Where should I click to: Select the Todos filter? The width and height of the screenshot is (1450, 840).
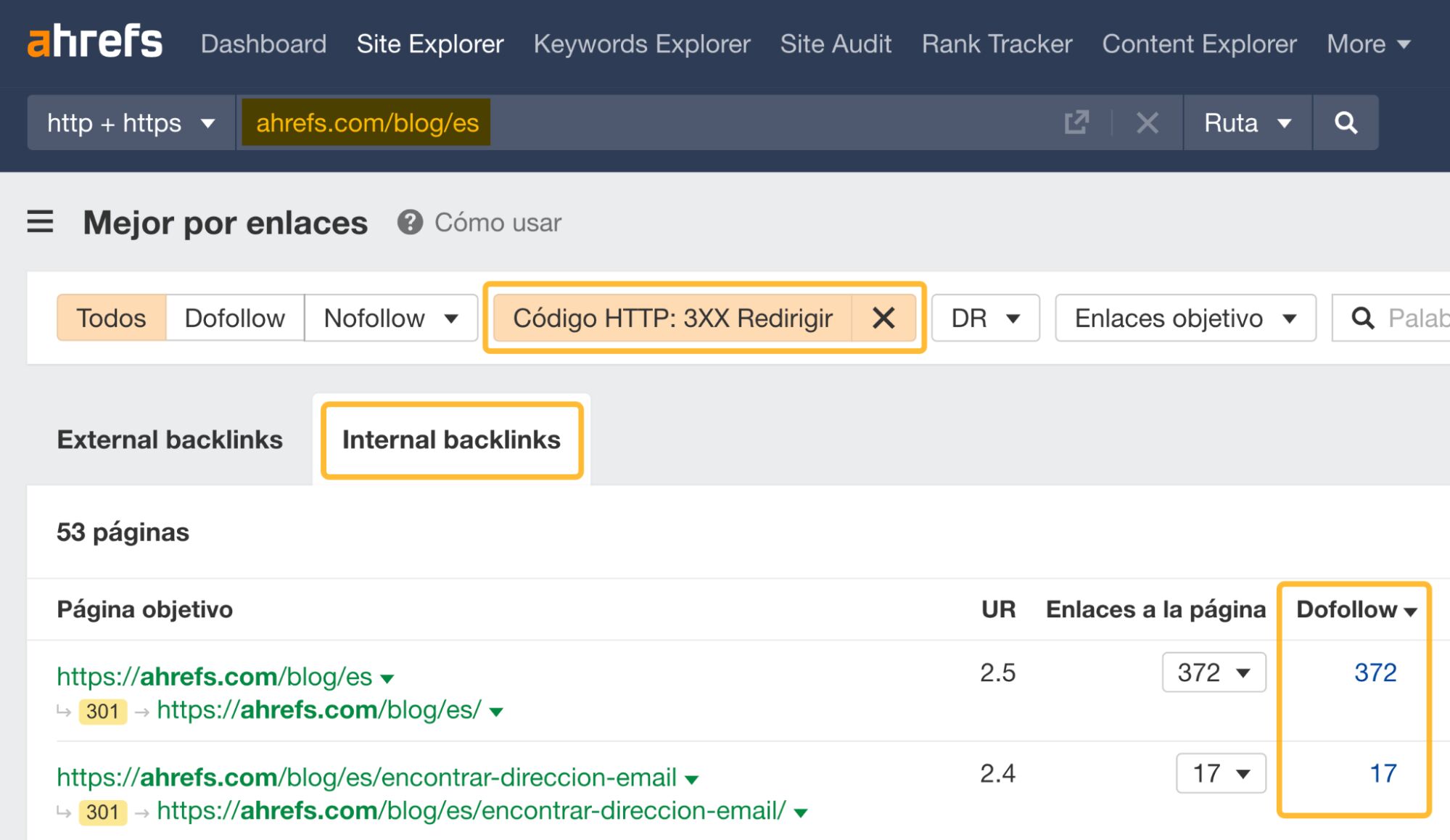pyautogui.click(x=110, y=318)
